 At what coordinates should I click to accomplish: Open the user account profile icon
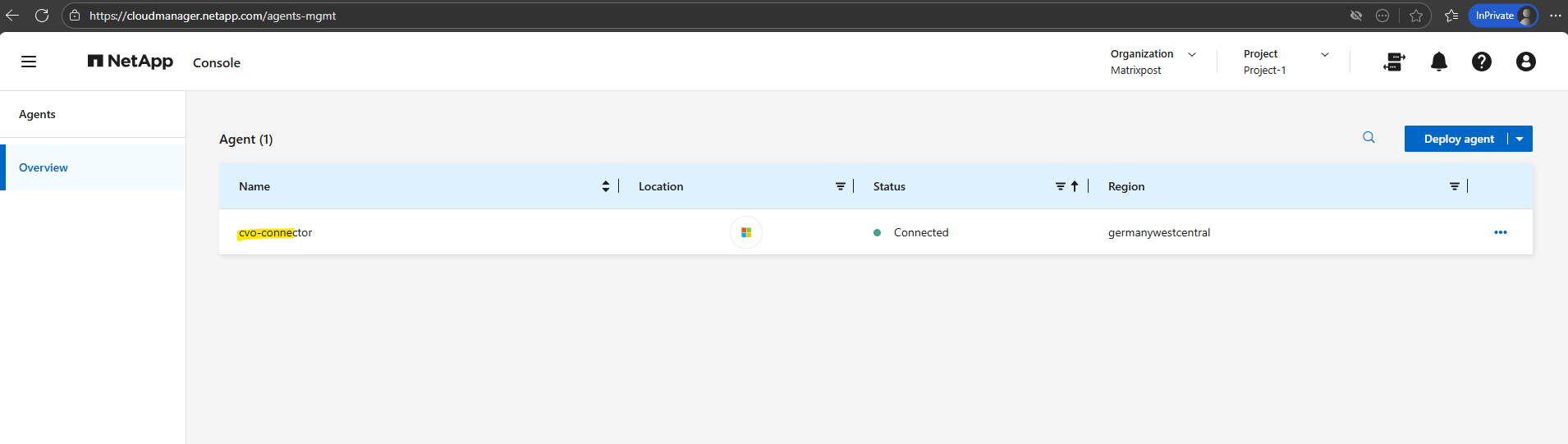pyautogui.click(x=1525, y=62)
